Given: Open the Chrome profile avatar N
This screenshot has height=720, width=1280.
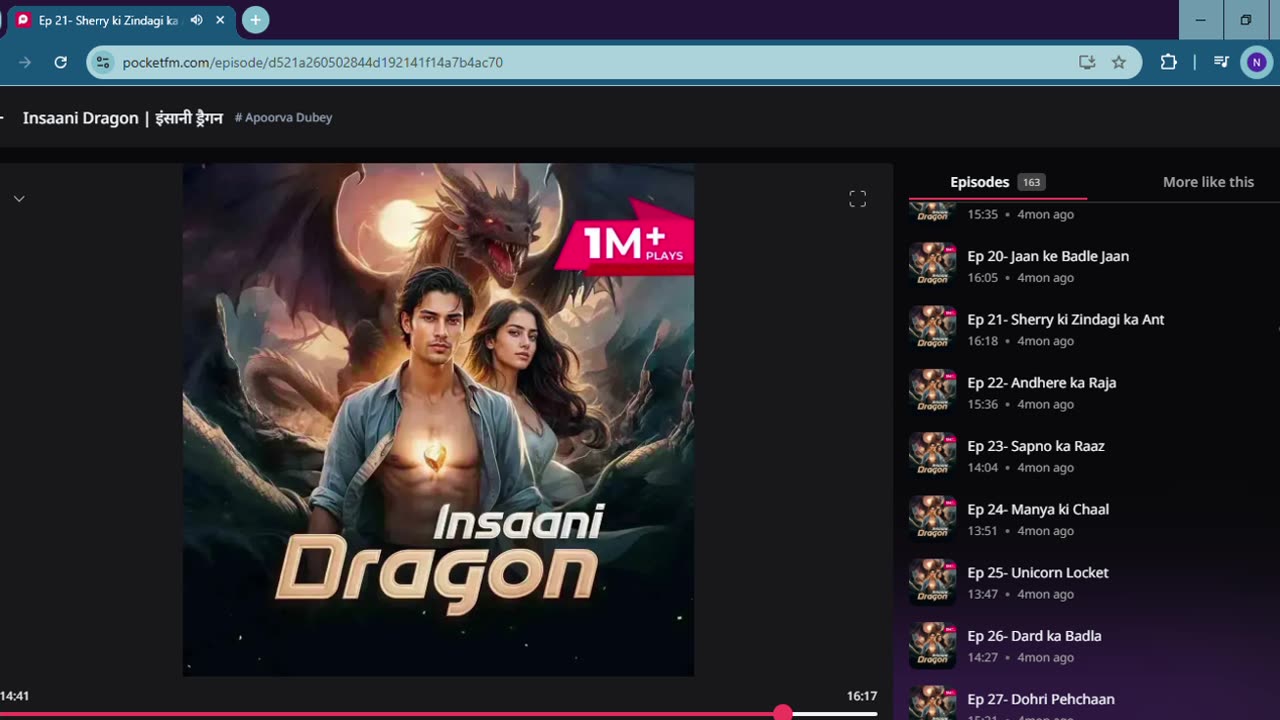Looking at the screenshot, I should click(x=1256, y=62).
